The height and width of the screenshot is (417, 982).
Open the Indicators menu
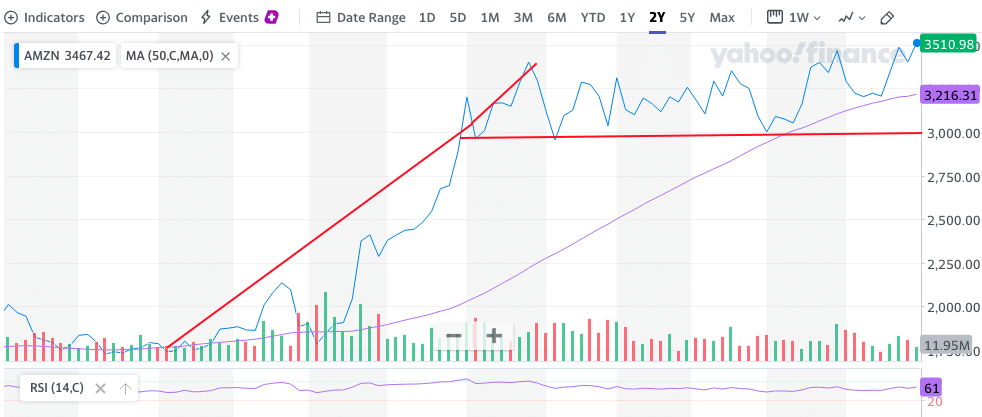(x=45, y=18)
